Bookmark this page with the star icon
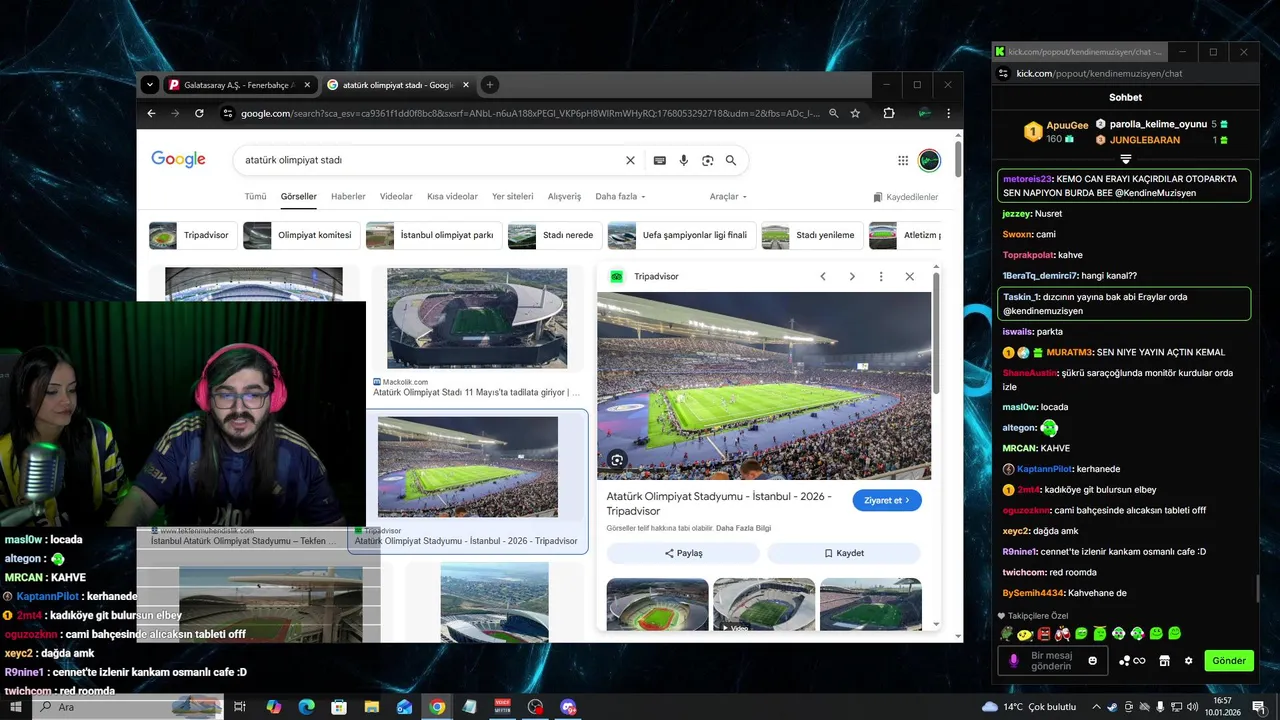The width and height of the screenshot is (1280, 720). click(x=855, y=113)
